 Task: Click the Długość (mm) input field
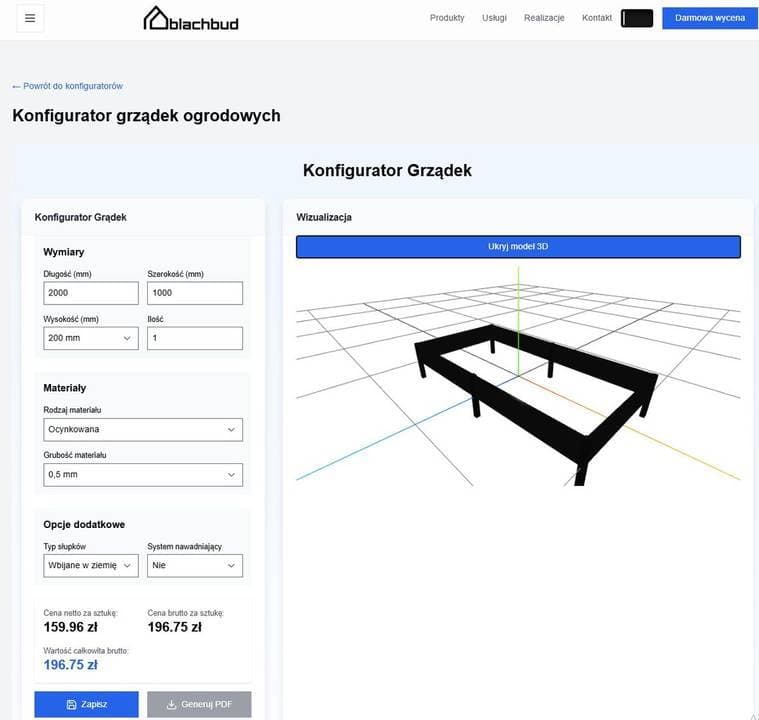coord(91,293)
